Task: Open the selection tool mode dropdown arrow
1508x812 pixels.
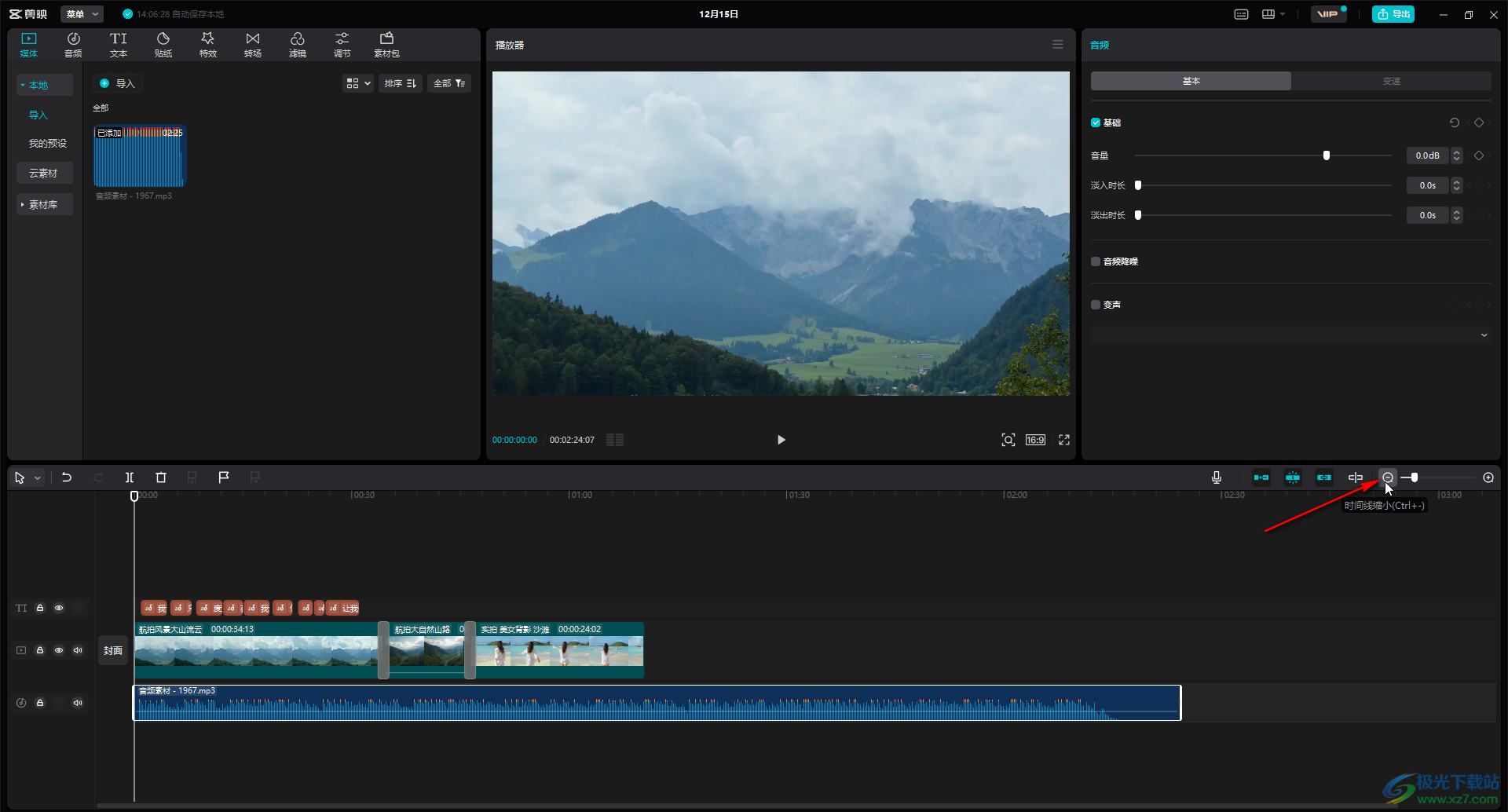Action: (x=37, y=477)
